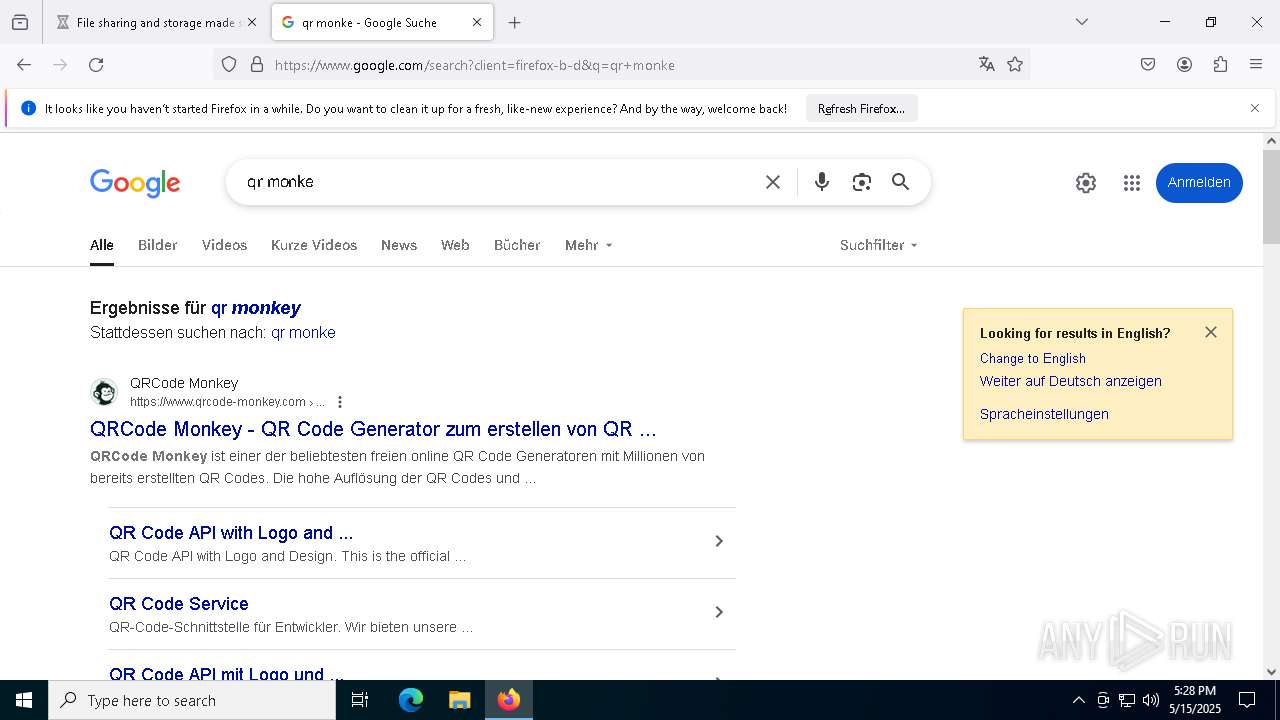The width and height of the screenshot is (1280, 720).
Task: Open the Firefox application menu
Action: point(1256,65)
